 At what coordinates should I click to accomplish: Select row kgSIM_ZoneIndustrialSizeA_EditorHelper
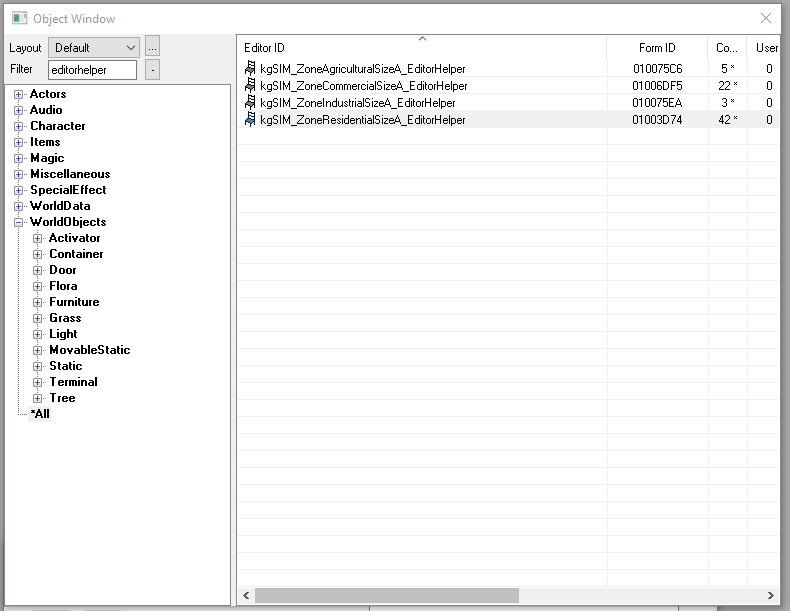pyautogui.click(x=508, y=102)
